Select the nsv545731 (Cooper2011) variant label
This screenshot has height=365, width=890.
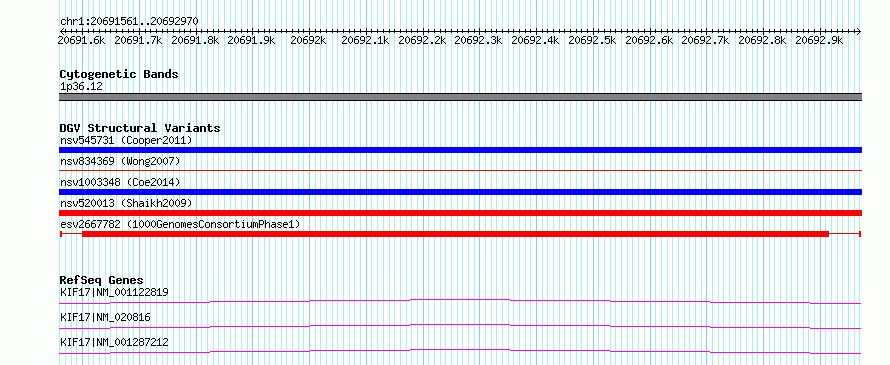coord(126,140)
